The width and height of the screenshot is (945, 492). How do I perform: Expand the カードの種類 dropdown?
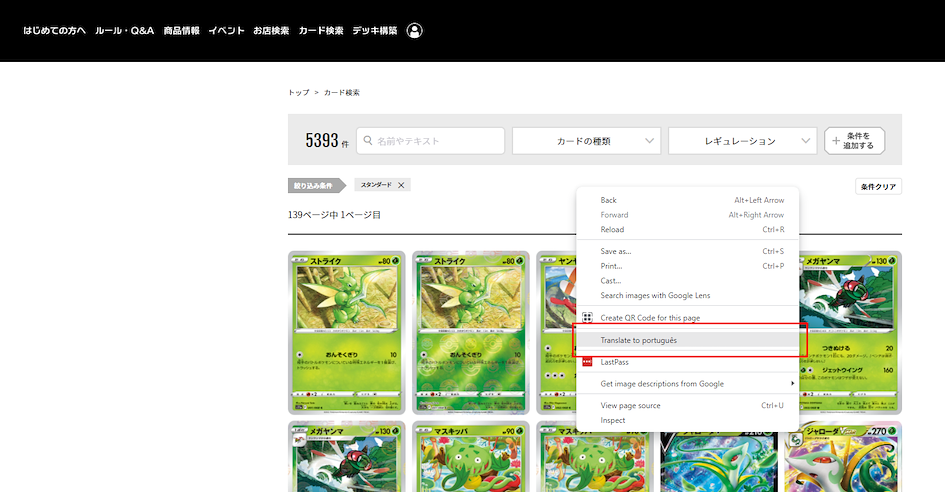click(586, 140)
